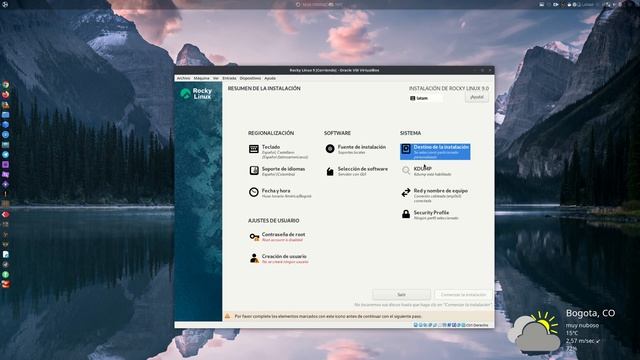This screenshot has width=640, height=360.
Task: Open the Ayuda menu in VirtualBox
Action: click(x=270, y=78)
